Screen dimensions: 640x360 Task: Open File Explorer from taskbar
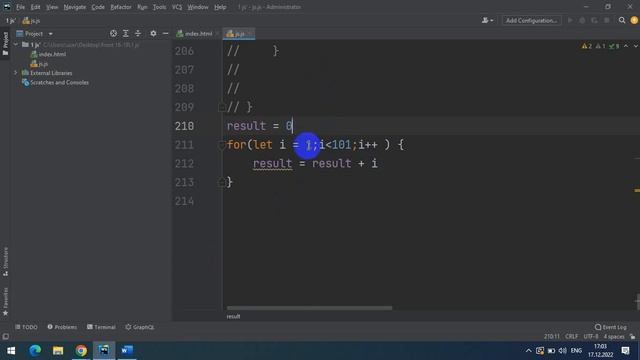point(58,351)
